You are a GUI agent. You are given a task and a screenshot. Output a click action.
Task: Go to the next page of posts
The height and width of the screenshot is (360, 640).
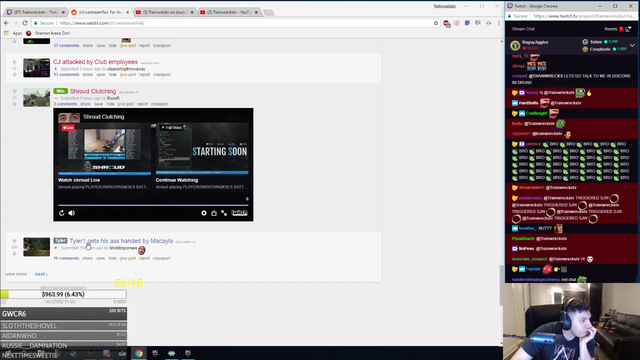(41, 274)
